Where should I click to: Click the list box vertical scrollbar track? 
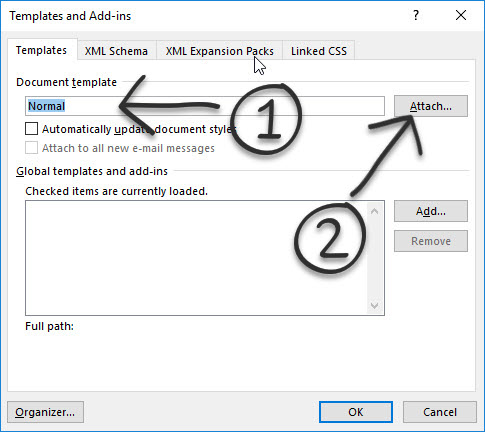coord(375,258)
